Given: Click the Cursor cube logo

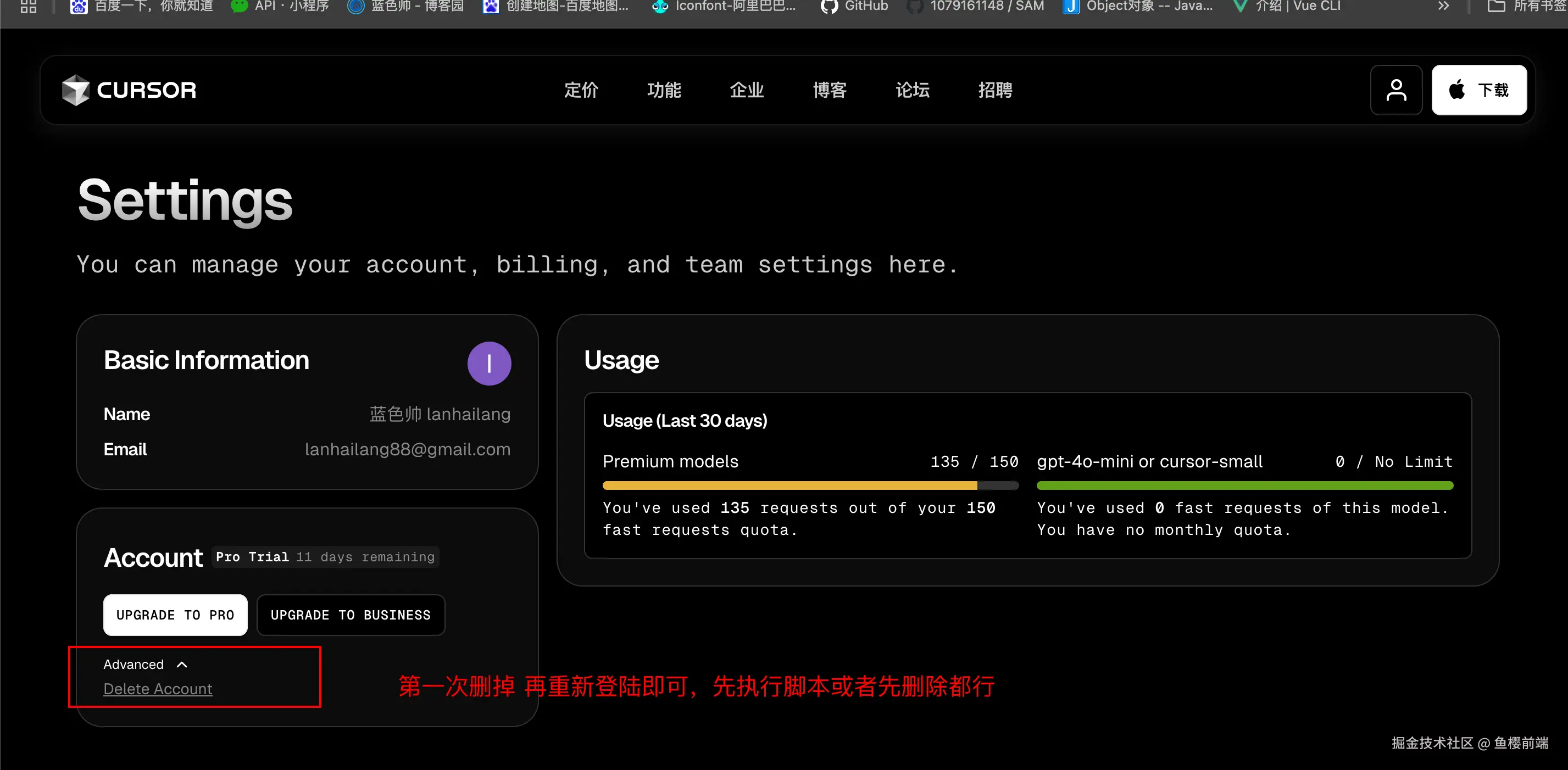Looking at the screenshot, I should point(75,90).
